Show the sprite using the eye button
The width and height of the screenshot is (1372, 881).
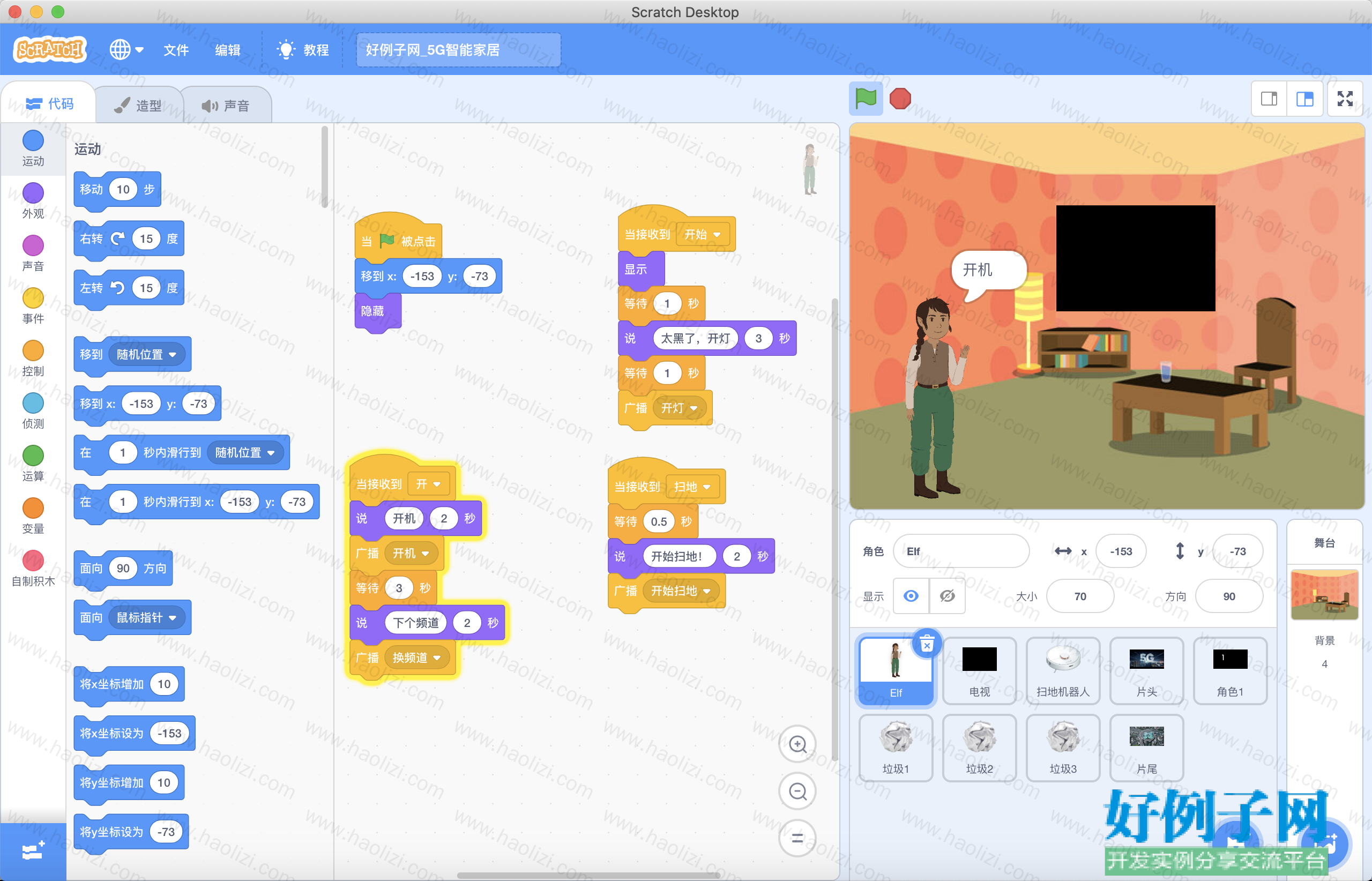coord(911,596)
